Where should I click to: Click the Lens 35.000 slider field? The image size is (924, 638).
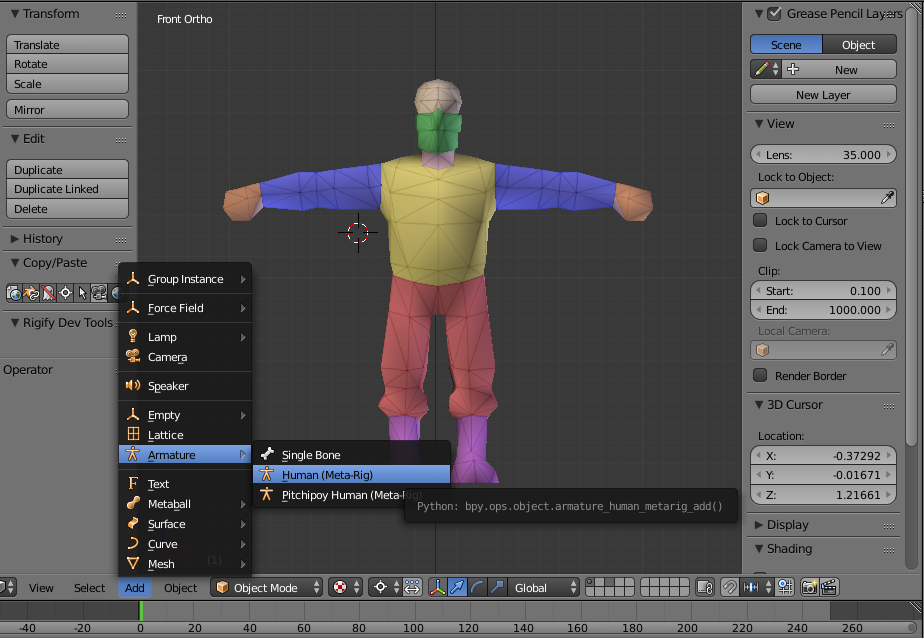(x=823, y=154)
